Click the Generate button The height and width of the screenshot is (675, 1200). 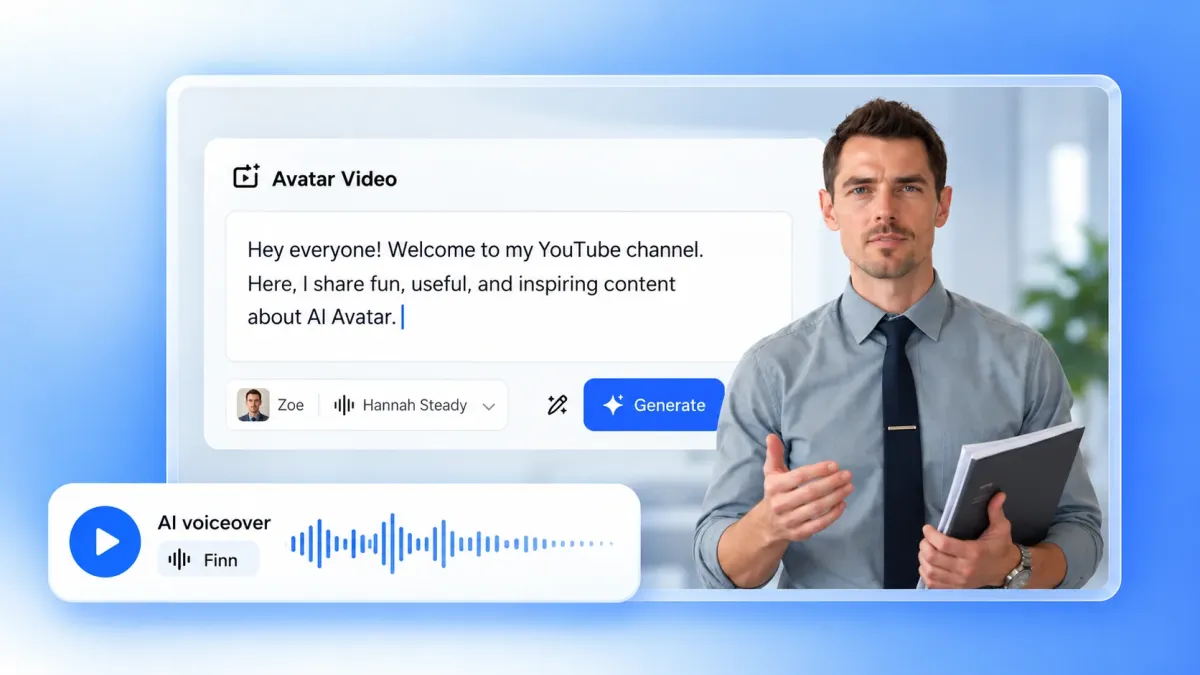[x=654, y=405]
